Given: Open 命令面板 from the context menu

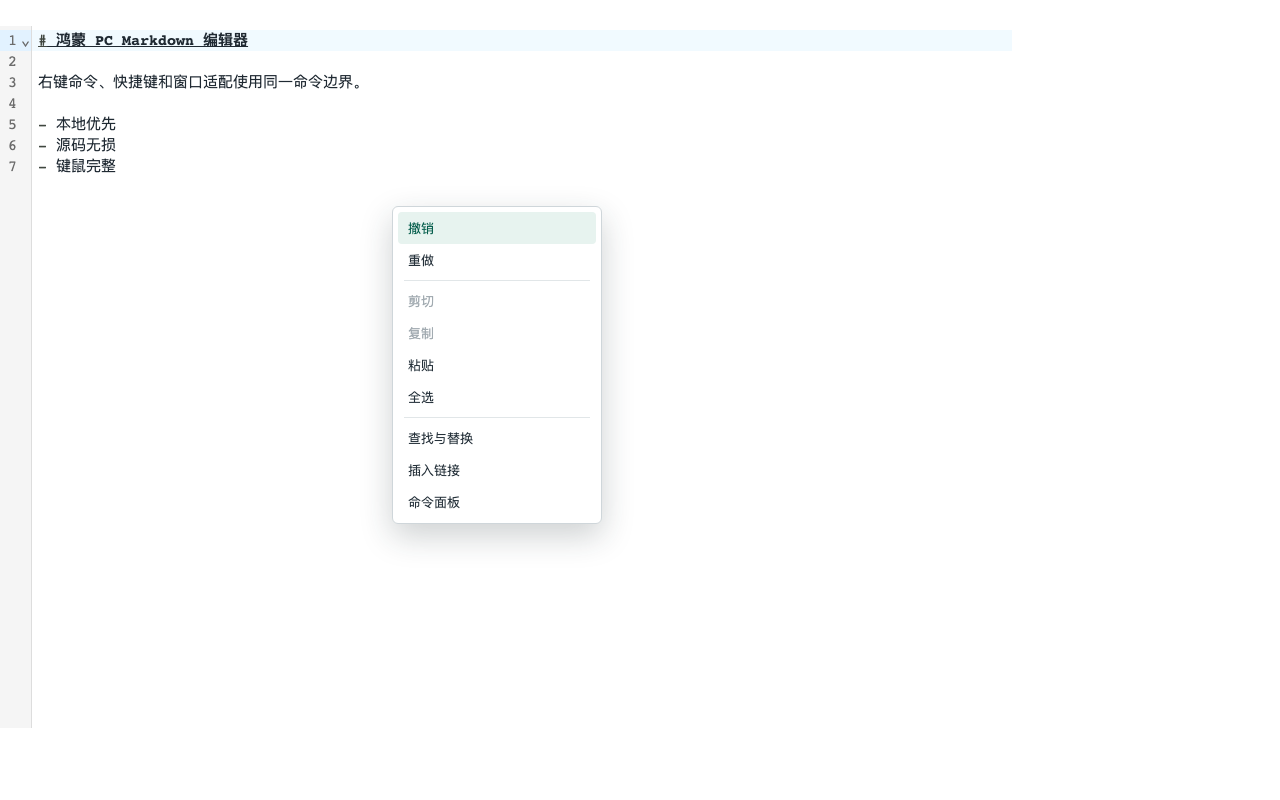Looking at the screenshot, I should pos(497,502).
